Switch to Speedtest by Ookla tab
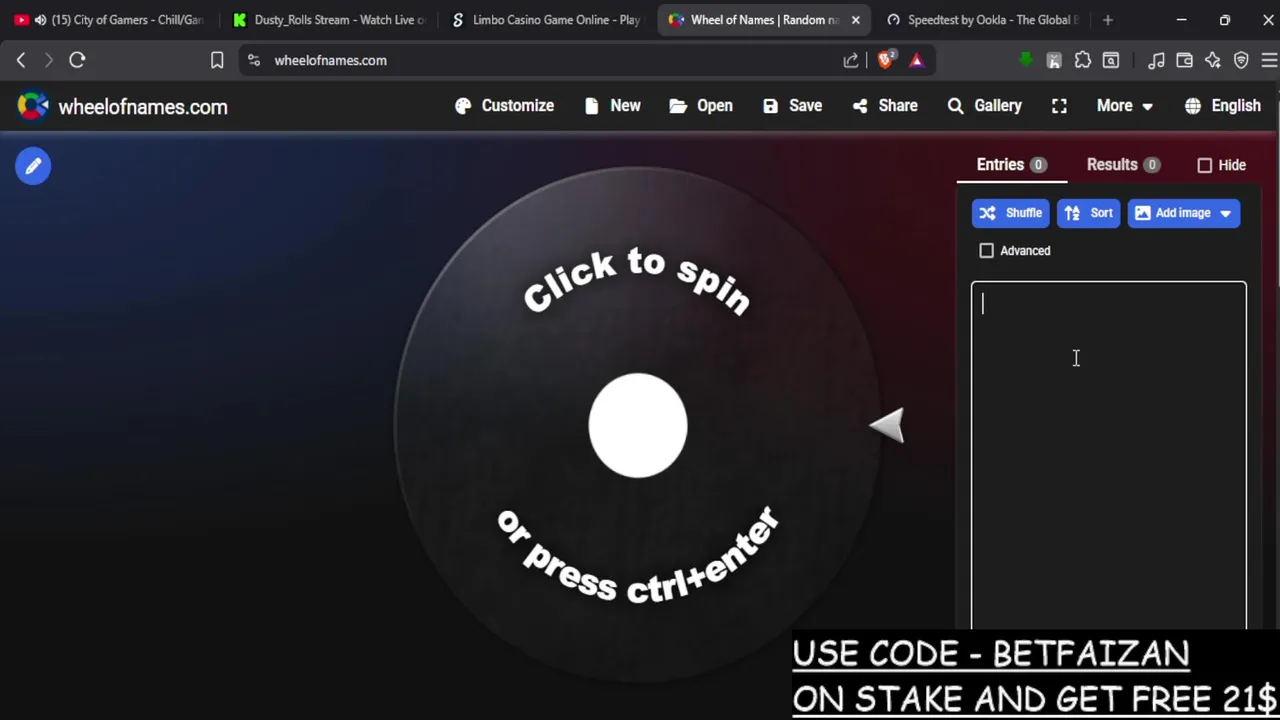 [983, 20]
